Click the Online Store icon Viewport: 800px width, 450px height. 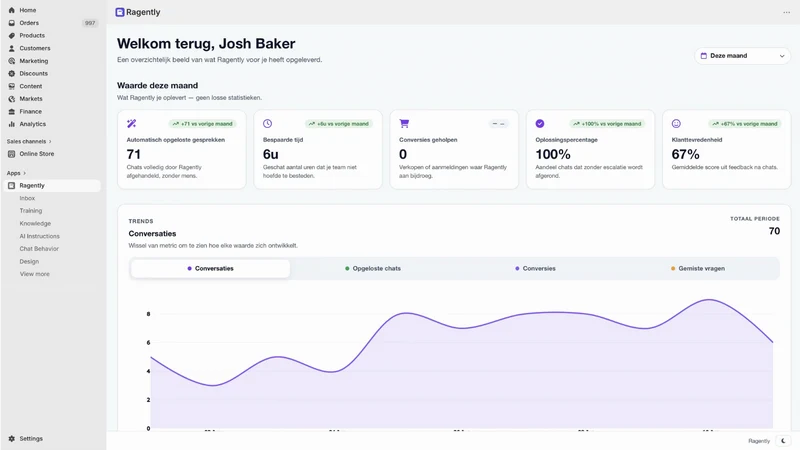[12, 154]
